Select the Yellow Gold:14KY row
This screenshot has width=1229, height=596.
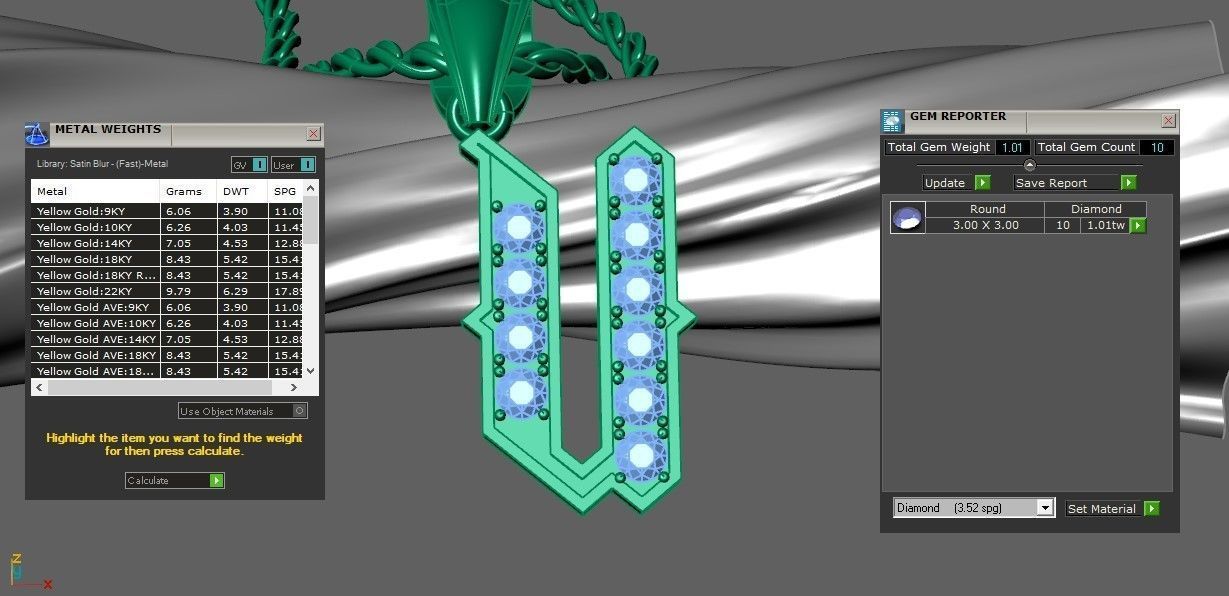point(167,243)
